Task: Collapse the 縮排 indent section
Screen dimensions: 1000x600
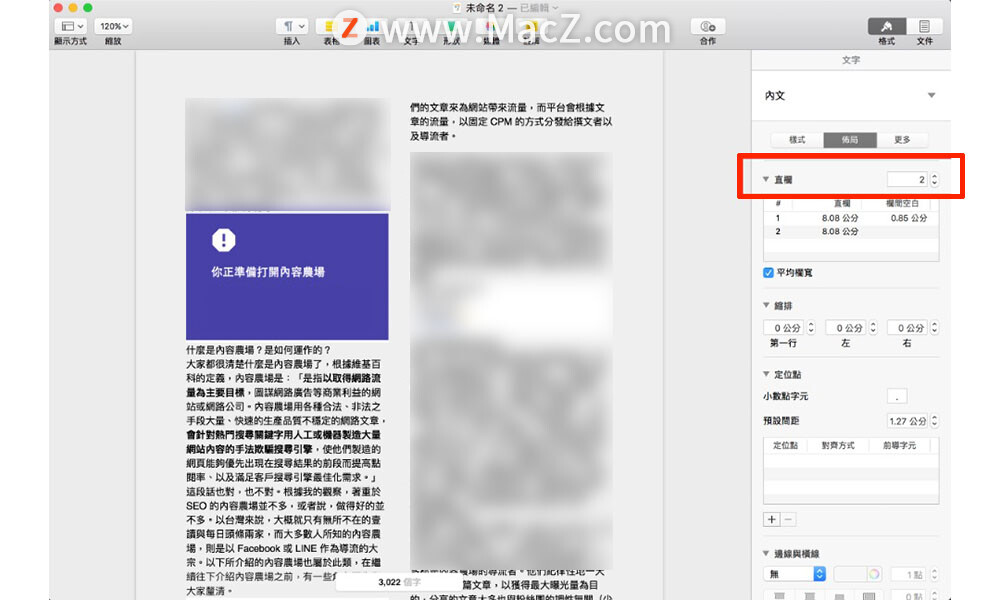Action: click(x=766, y=305)
